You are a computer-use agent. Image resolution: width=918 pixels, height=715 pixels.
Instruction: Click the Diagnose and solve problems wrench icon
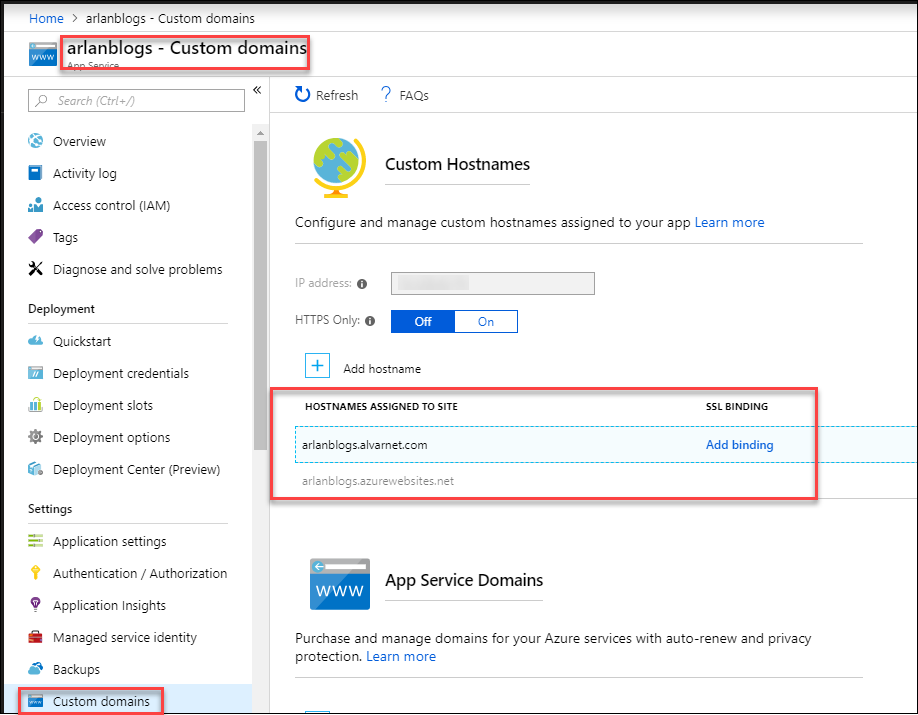pyautogui.click(x=36, y=269)
